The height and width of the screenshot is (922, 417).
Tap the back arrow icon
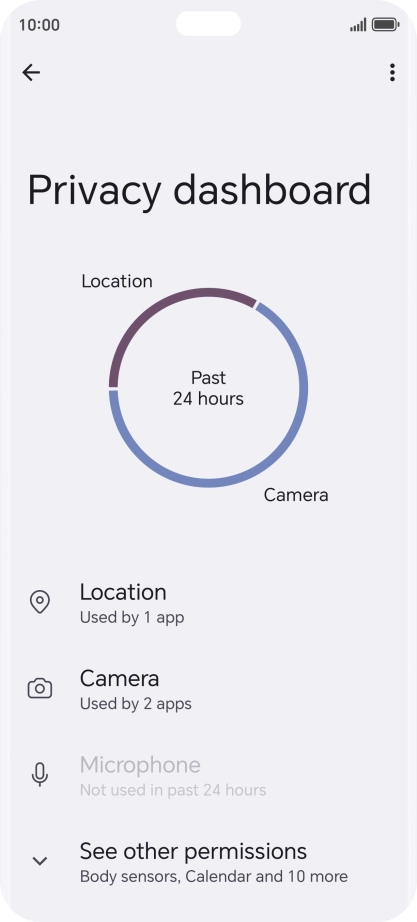click(31, 72)
